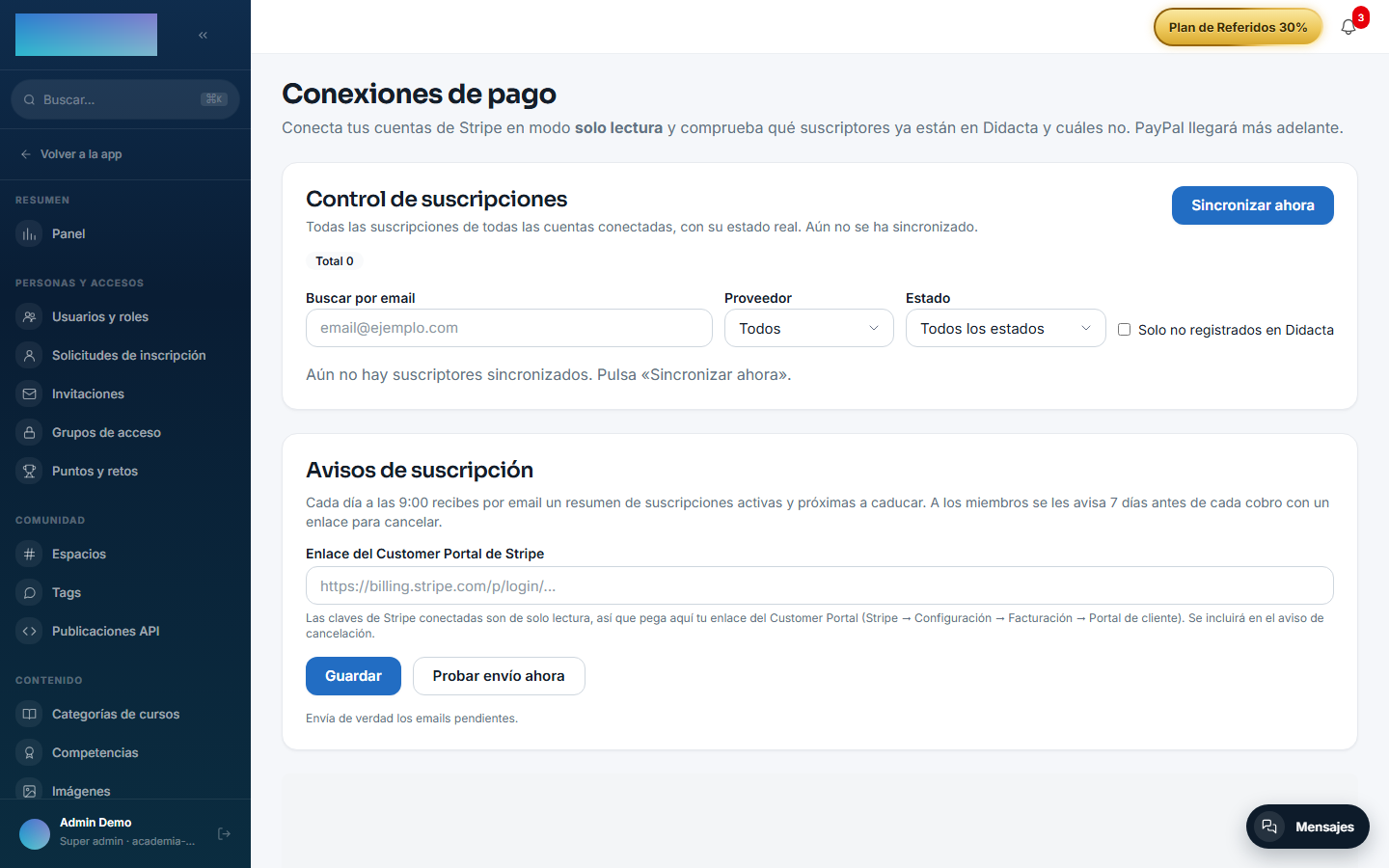The width and height of the screenshot is (1389, 868).
Task: Open Invitaciones in the sidebar
Action: 125,394
